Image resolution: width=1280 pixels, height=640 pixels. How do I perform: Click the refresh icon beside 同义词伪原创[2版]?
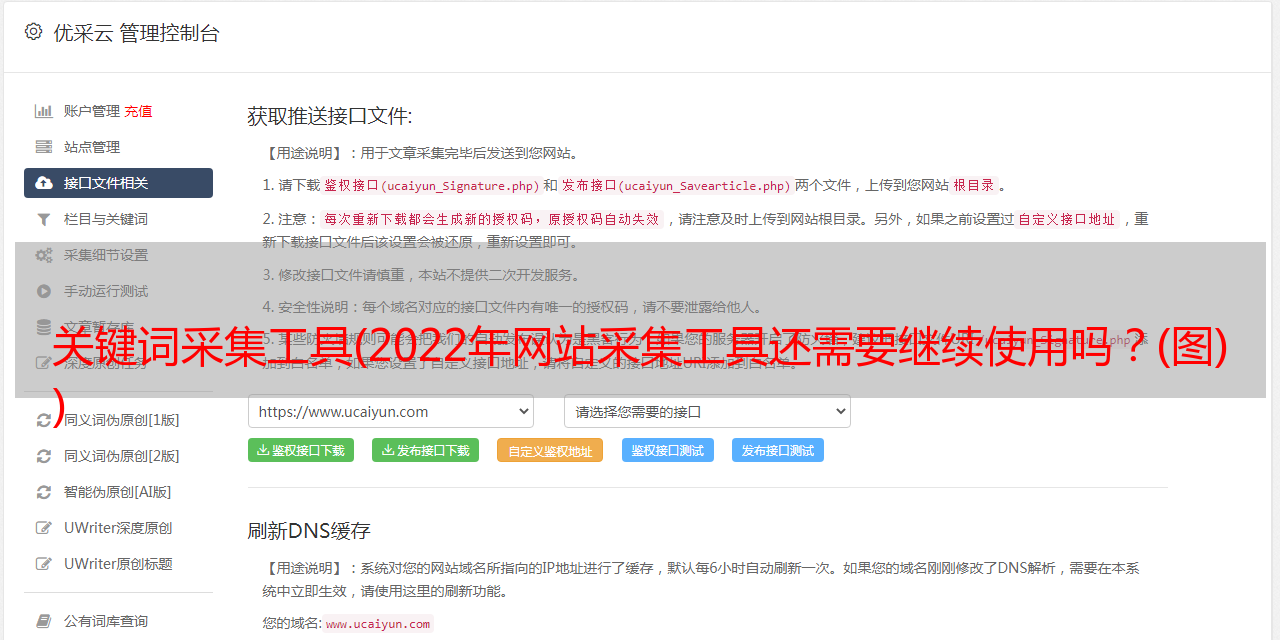click(x=44, y=456)
